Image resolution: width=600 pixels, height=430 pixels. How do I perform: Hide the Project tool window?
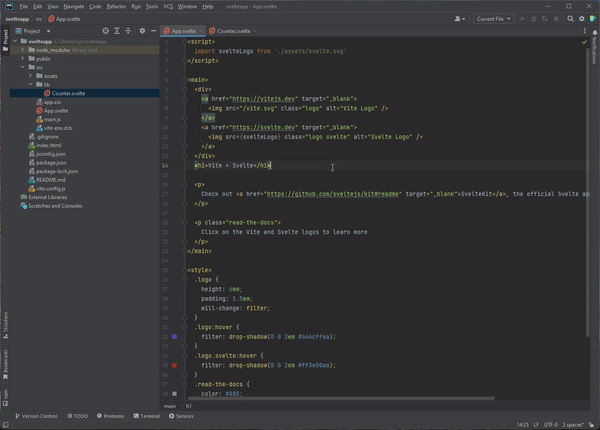(153, 31)
